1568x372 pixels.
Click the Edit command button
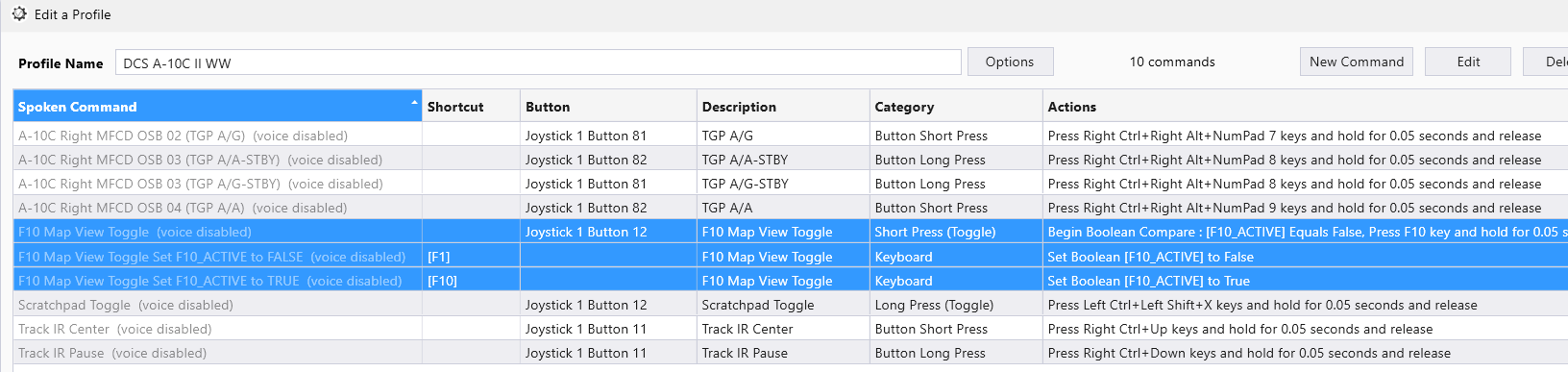click(1467, 62)
